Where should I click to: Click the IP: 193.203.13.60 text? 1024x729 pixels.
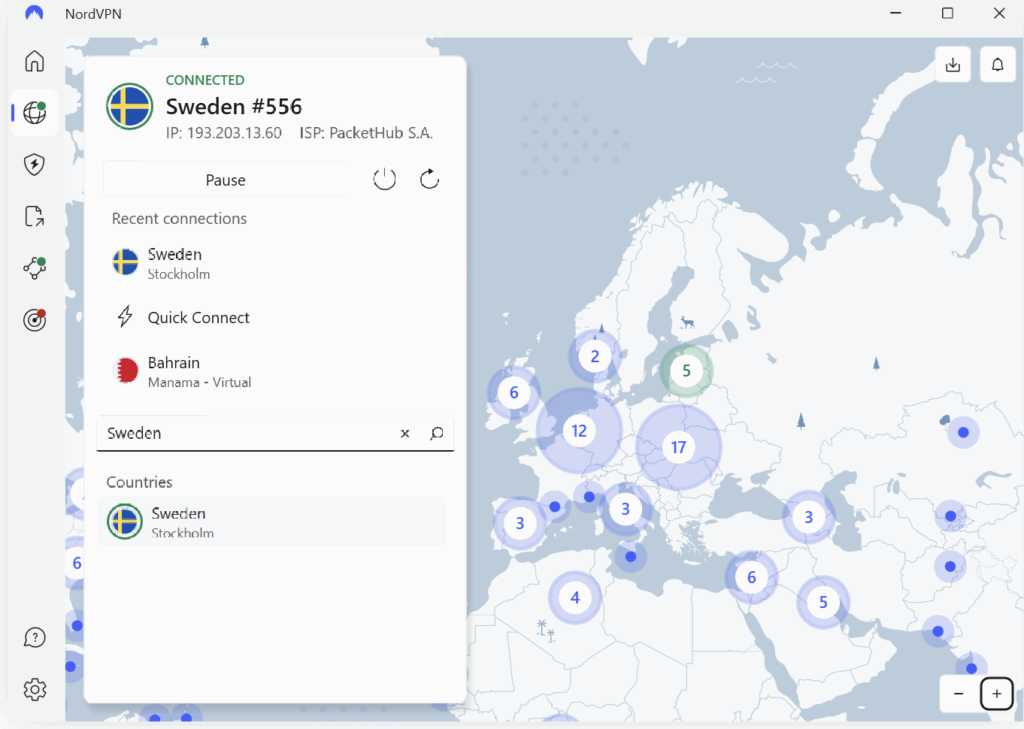point(223,133)
